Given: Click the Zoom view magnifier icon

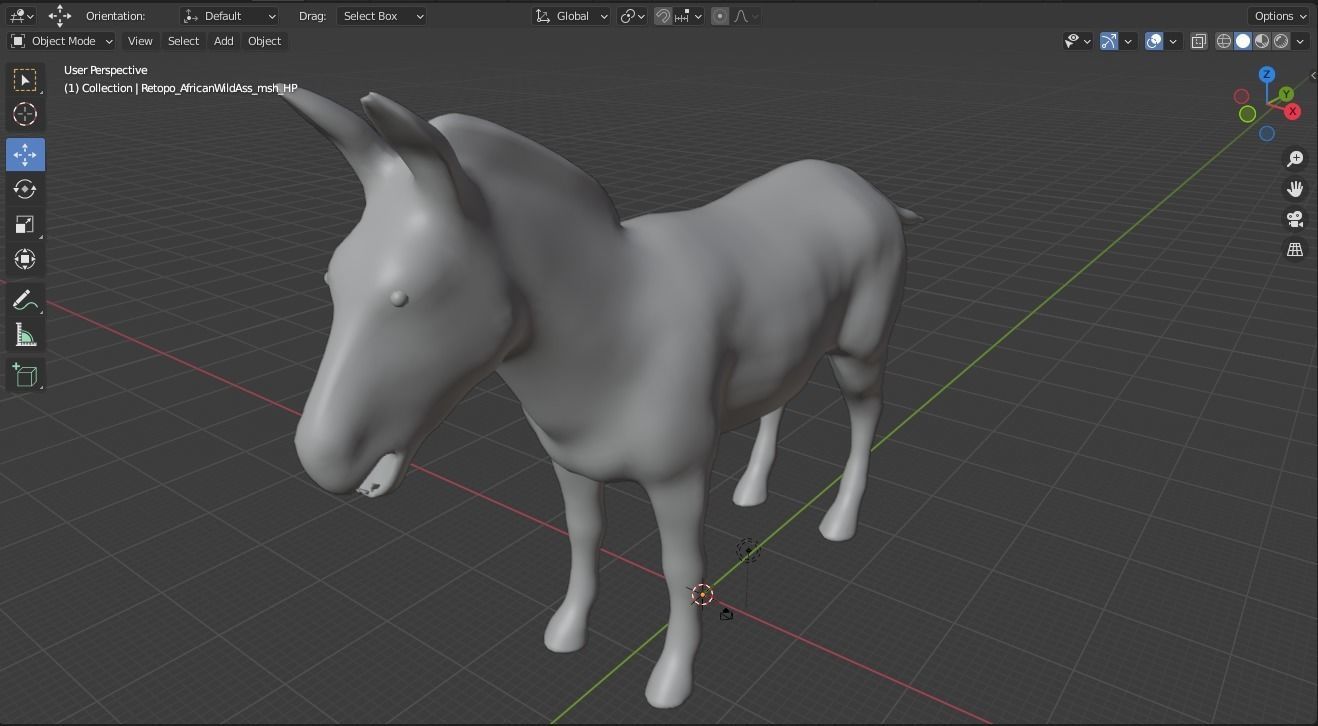Looking at the screenshot, I should pos(1295,159).
